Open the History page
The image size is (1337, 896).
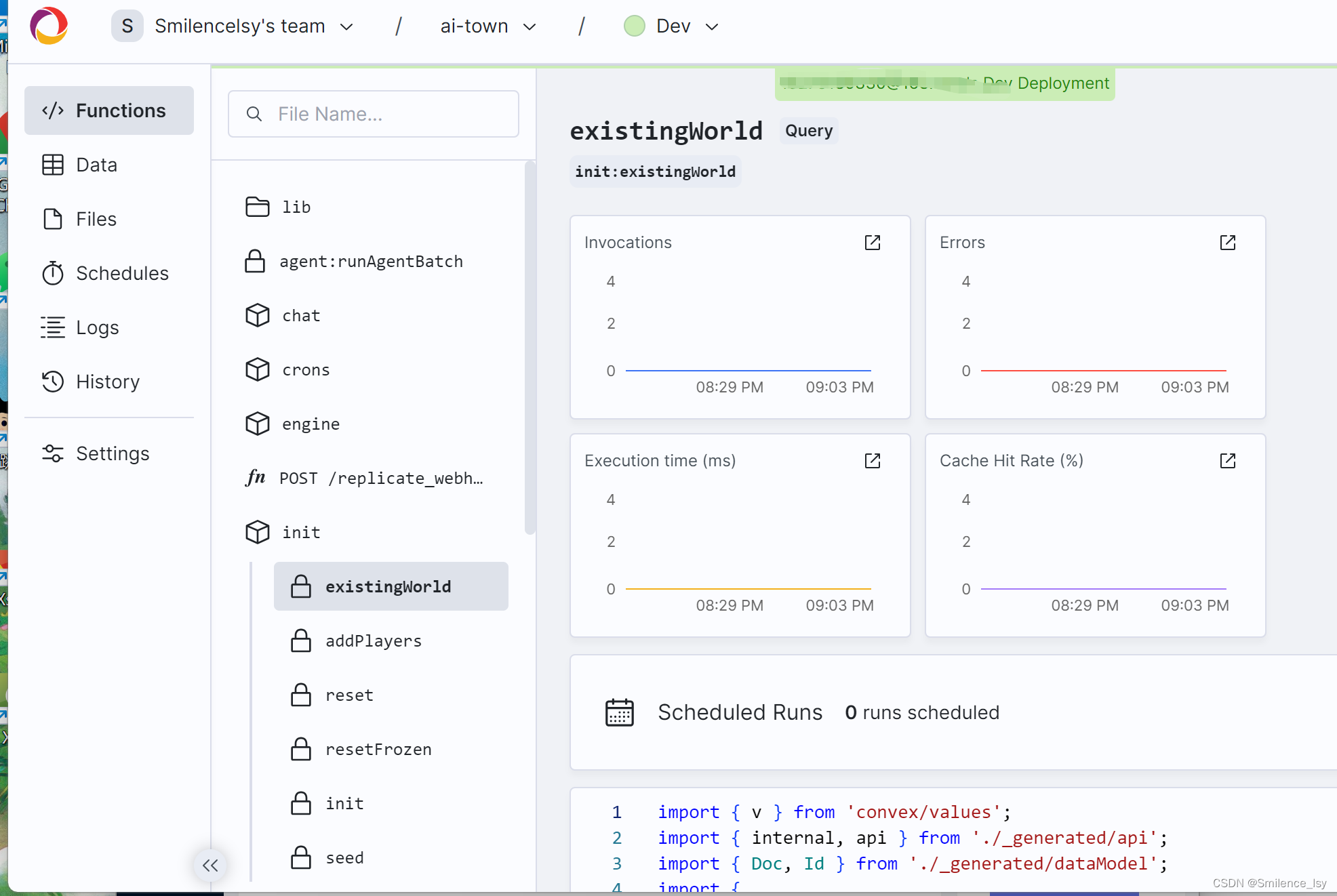[x=109, y=382]
